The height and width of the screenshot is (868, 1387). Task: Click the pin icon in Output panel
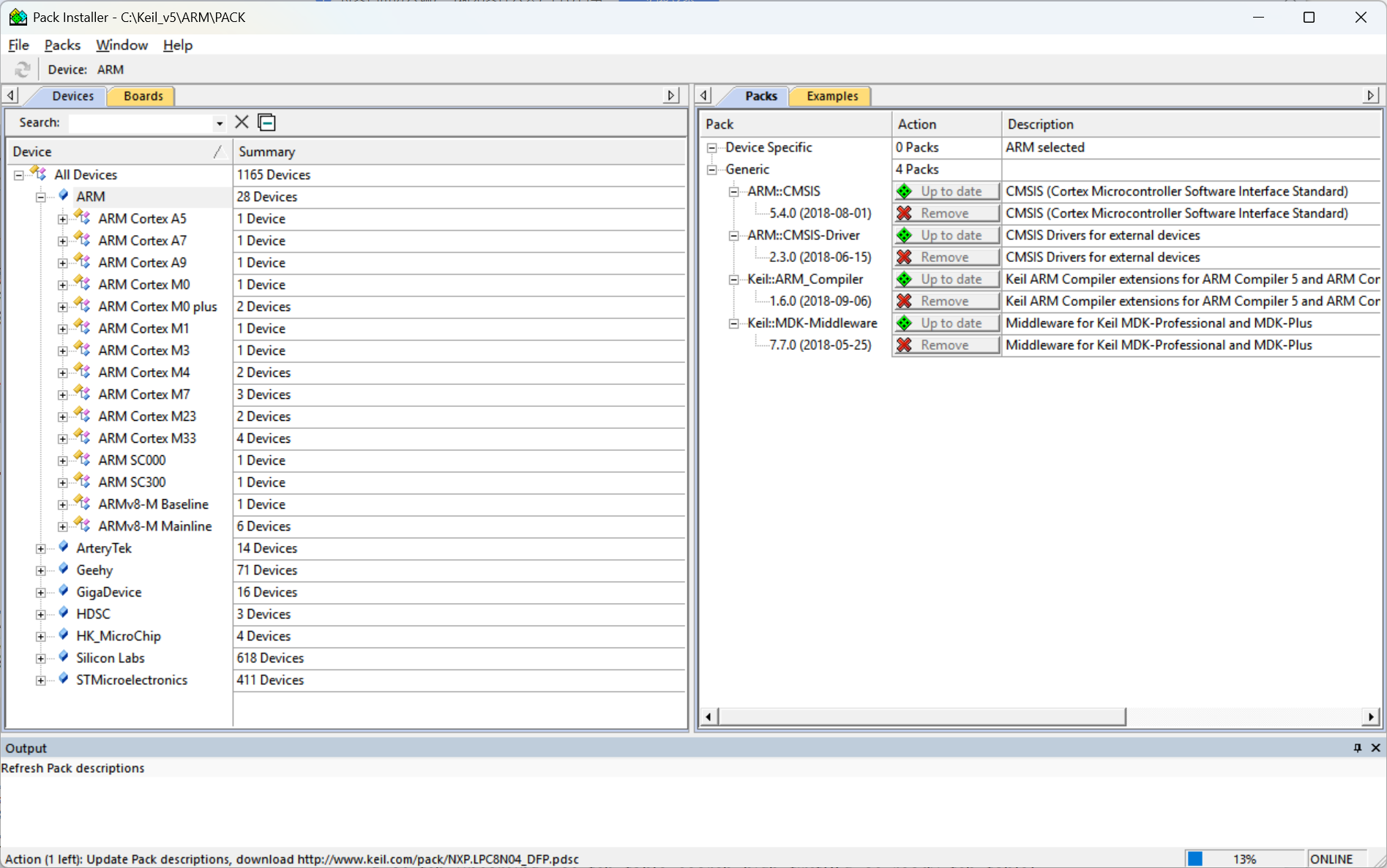1358,747
